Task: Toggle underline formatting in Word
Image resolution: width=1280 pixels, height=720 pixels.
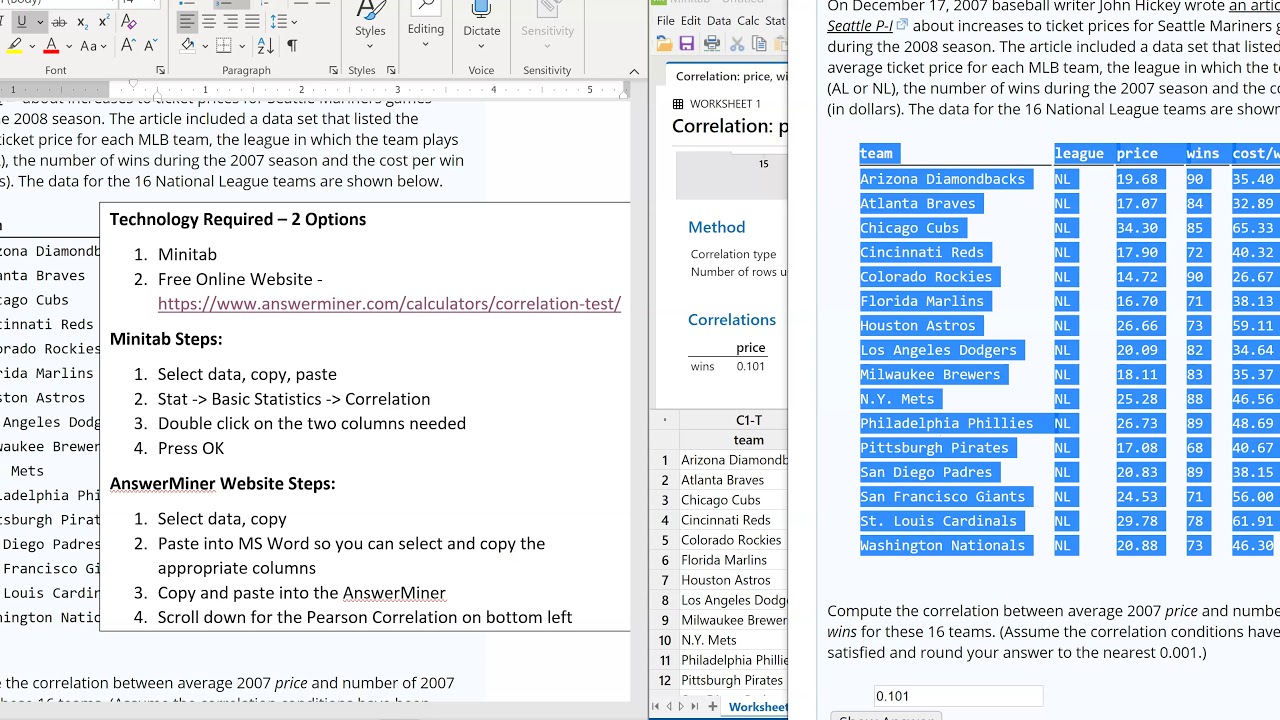Action: pyautogui.click(x=21, y=21)
